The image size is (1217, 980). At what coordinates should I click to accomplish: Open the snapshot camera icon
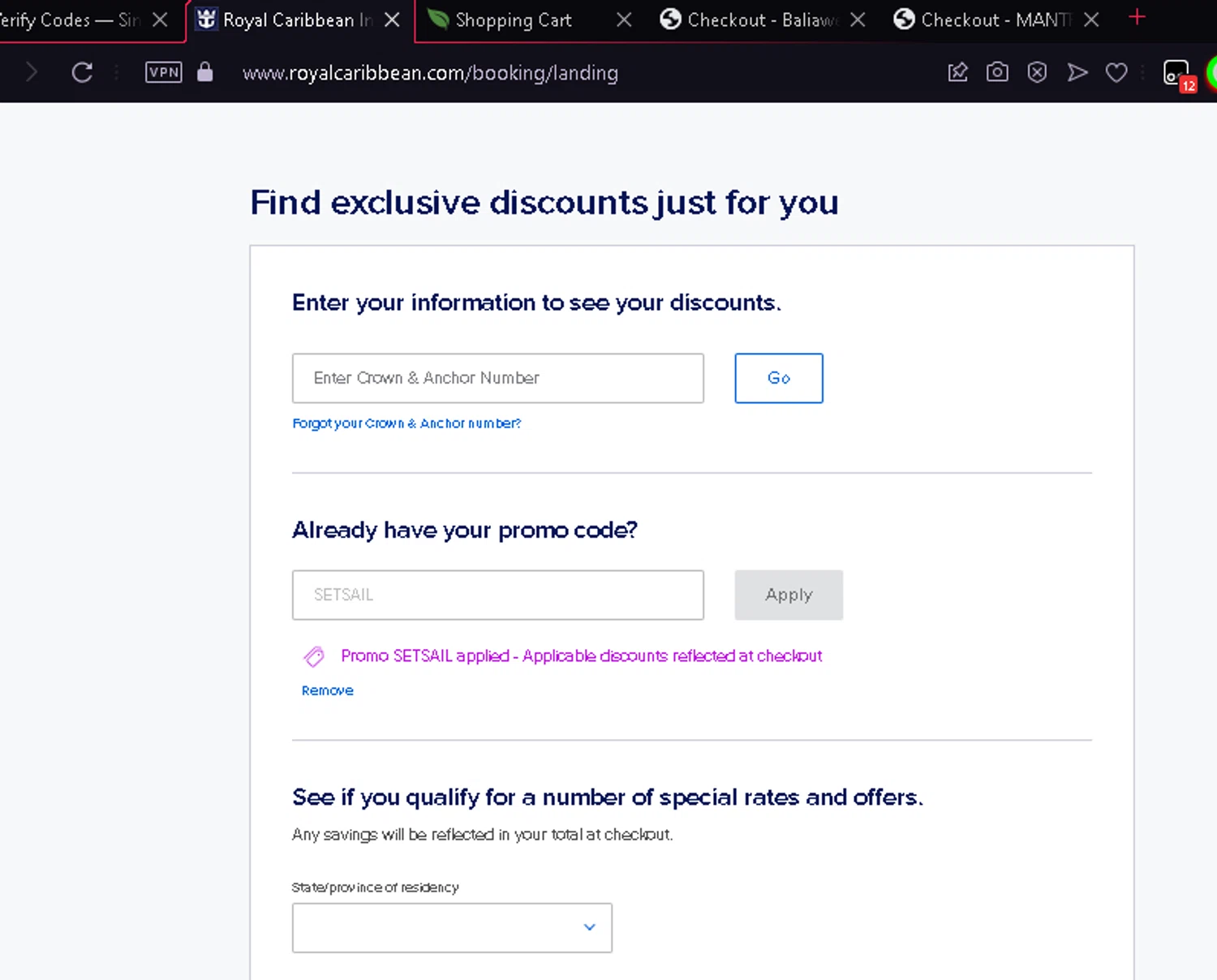coord(997,73)
